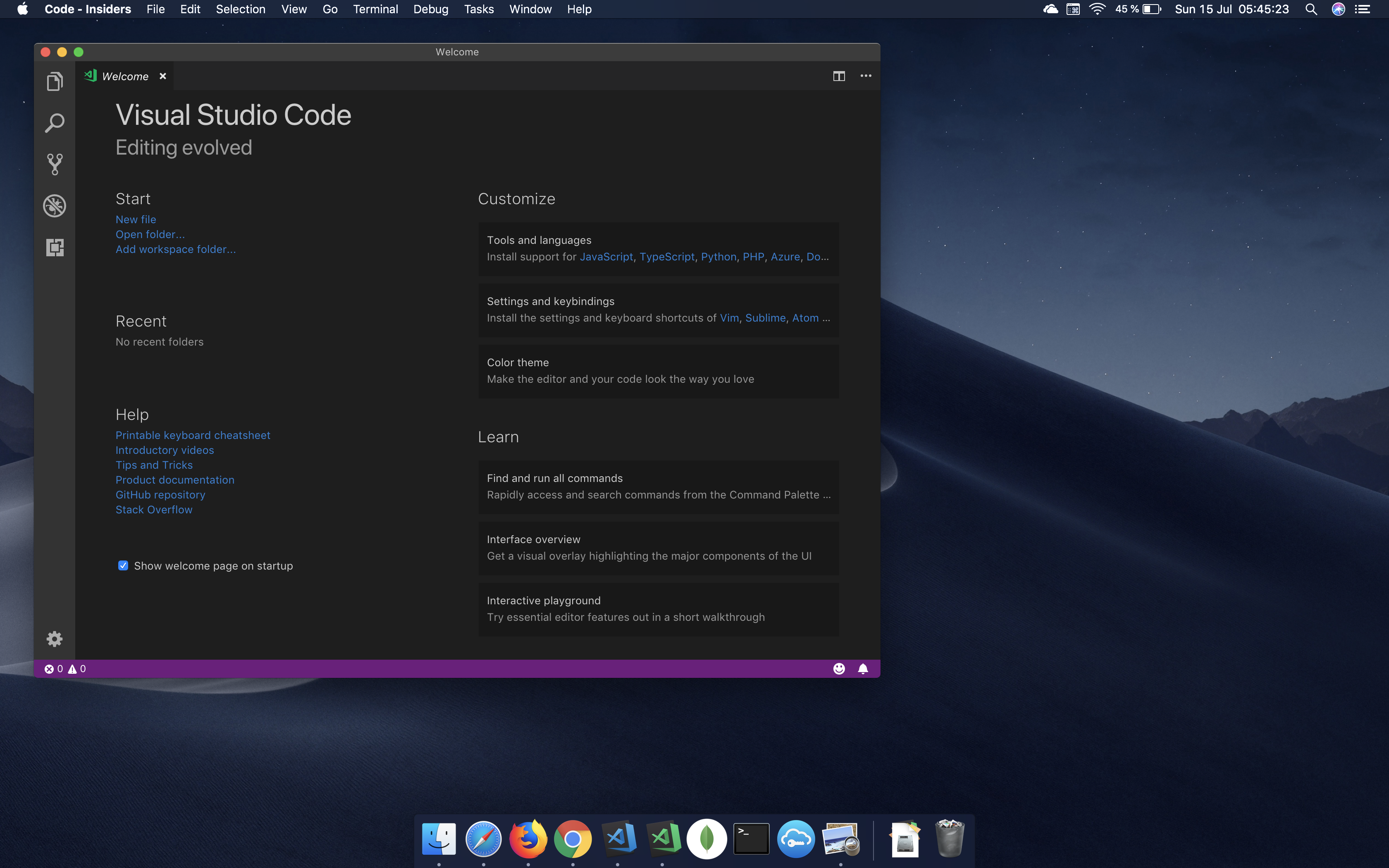Open the Color theme card

click(659, 371)
